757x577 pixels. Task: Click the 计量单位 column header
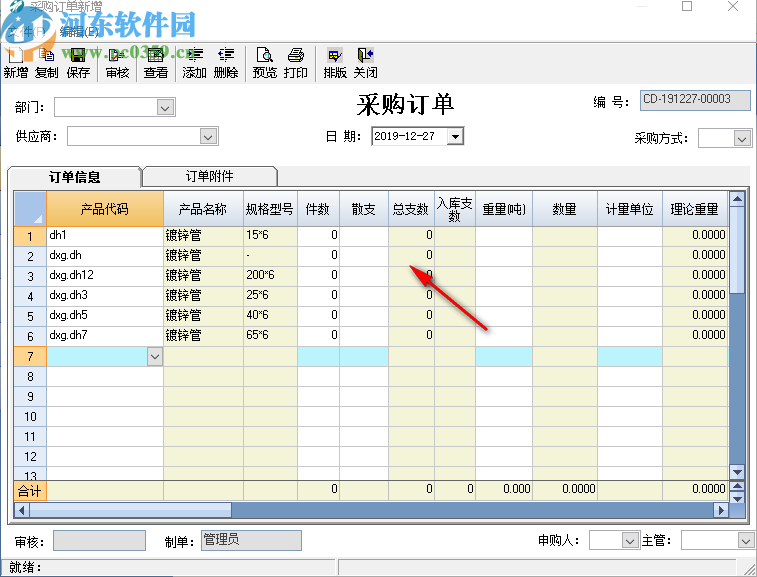pos(630,209)
